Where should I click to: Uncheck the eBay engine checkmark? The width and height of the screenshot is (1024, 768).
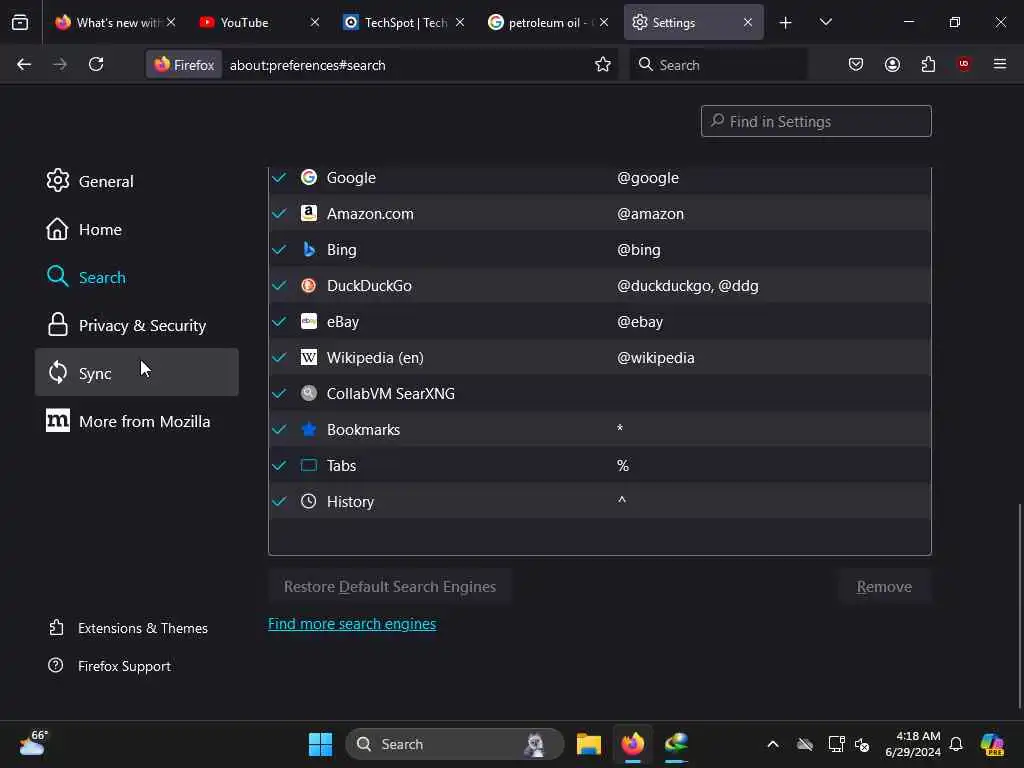pyautogui.click(x=279, y=321)
